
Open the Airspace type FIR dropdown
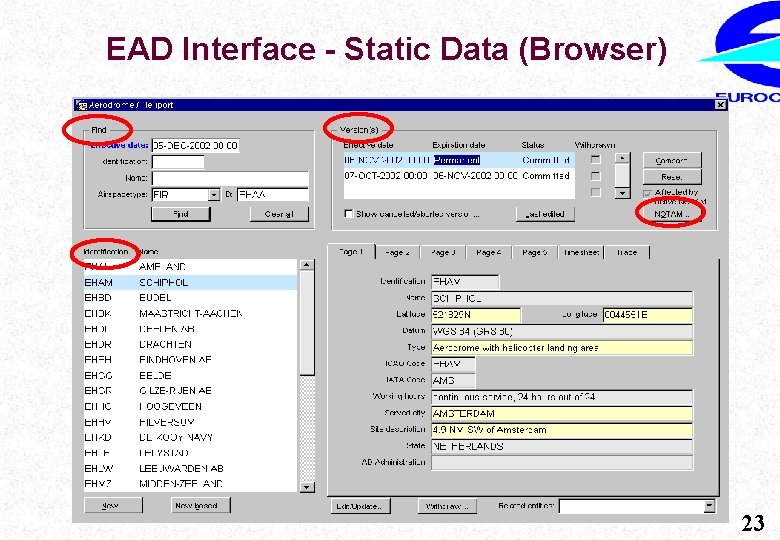(x=214, y=195)
